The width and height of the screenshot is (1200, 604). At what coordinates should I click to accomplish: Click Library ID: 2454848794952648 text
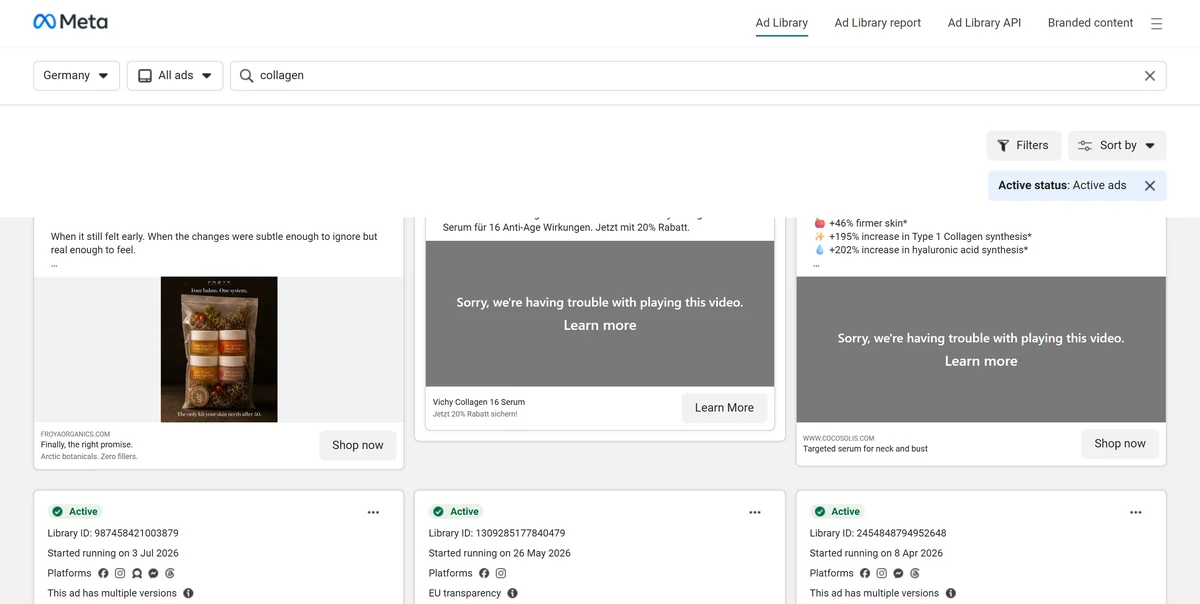tap(878, 533)
